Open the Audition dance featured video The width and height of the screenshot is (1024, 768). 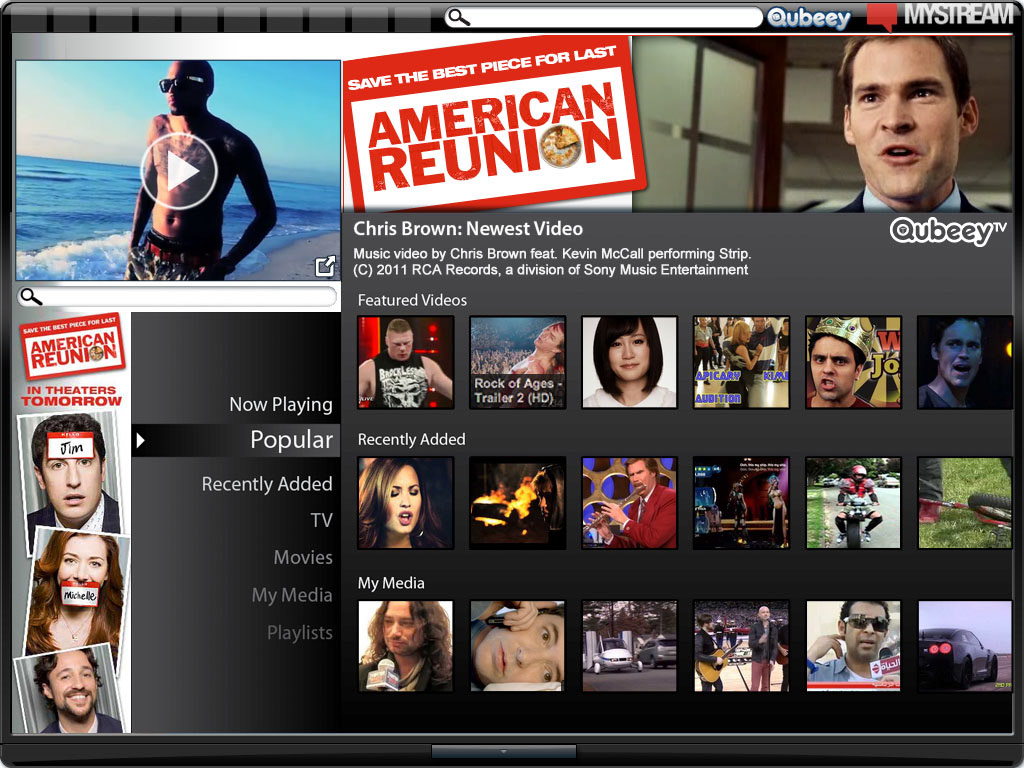click(741, 362)
